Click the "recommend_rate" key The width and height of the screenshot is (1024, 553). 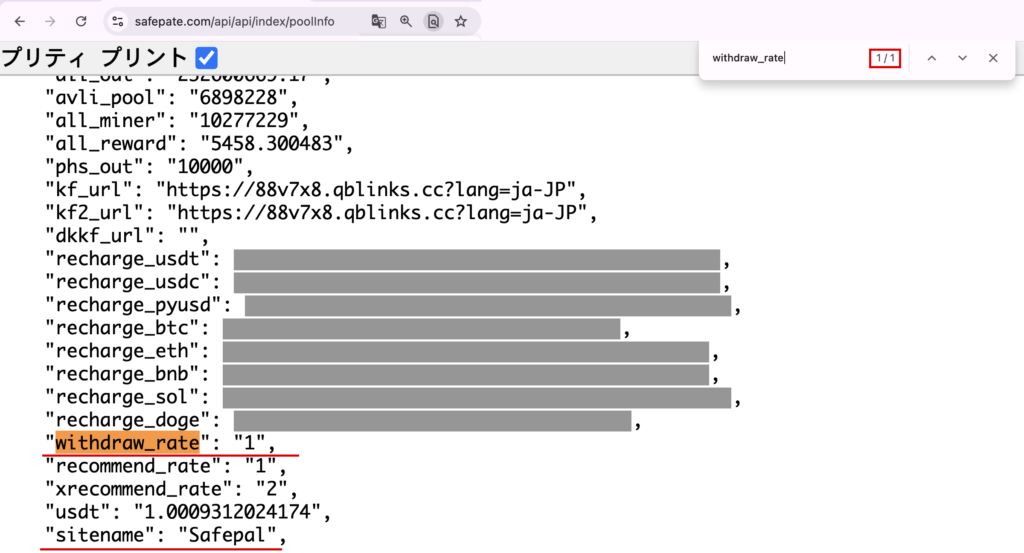[133, 466]
